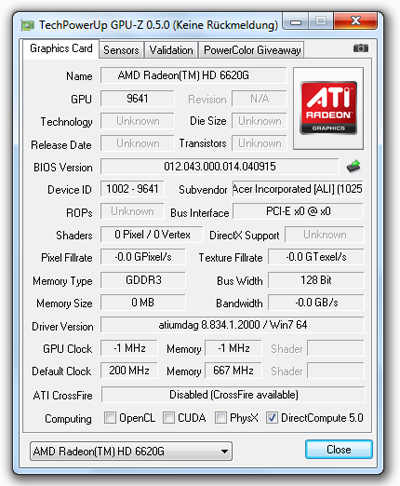This screenshot has height=486, width=400.
Task: Click the BIOS Version field 012.043.000.014.040915
Action: 219,166
